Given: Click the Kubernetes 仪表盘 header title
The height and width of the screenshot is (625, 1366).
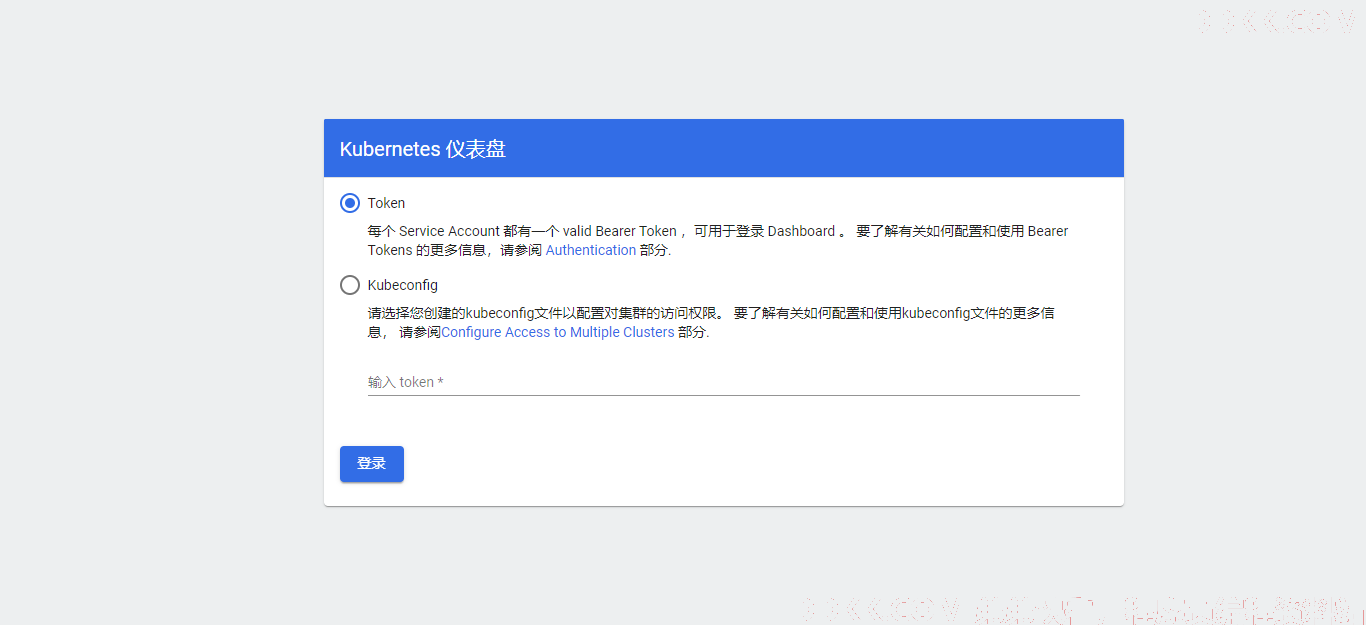Looking at the screenshot, I should pyautogui.click(x=423, y=149).
